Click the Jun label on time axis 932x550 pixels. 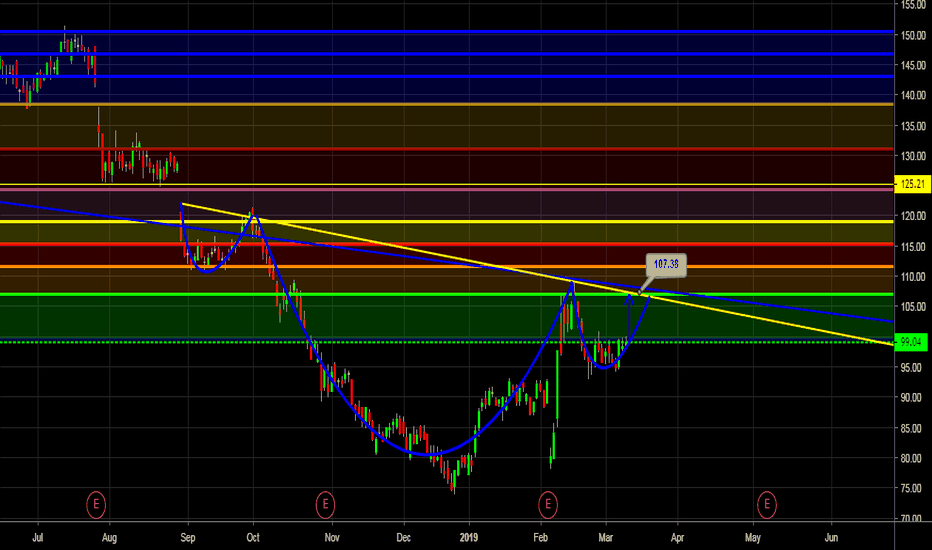[831, 538]
